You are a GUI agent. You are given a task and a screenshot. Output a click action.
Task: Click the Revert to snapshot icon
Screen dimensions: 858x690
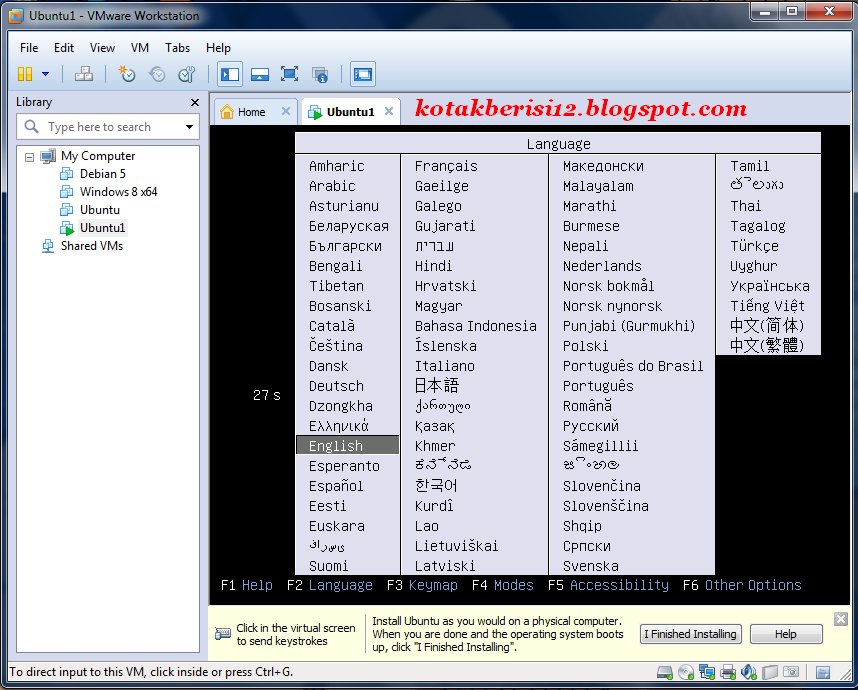click(x=157, y=74)
